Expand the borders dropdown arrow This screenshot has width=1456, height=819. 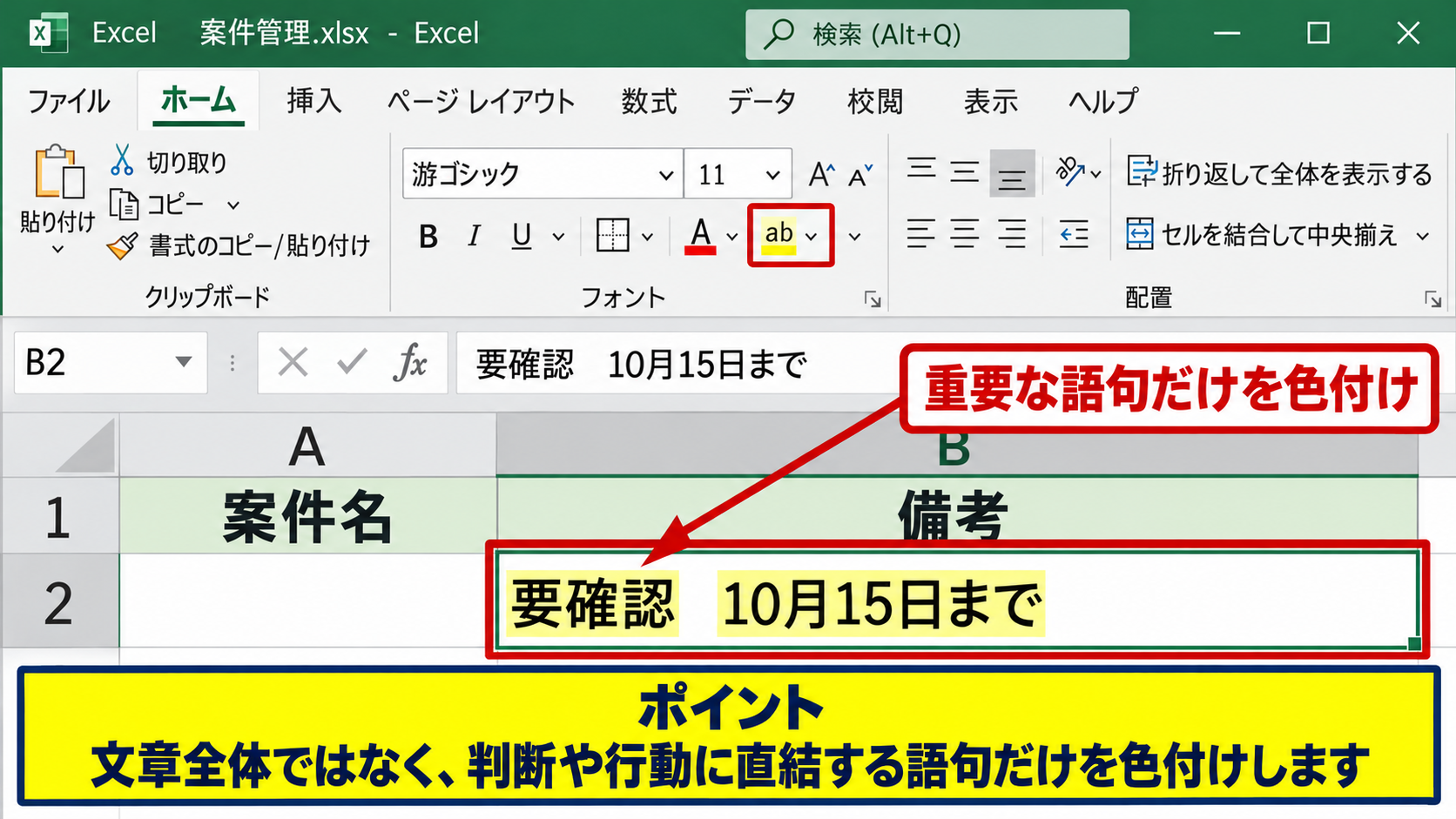[x=647, y=237]
